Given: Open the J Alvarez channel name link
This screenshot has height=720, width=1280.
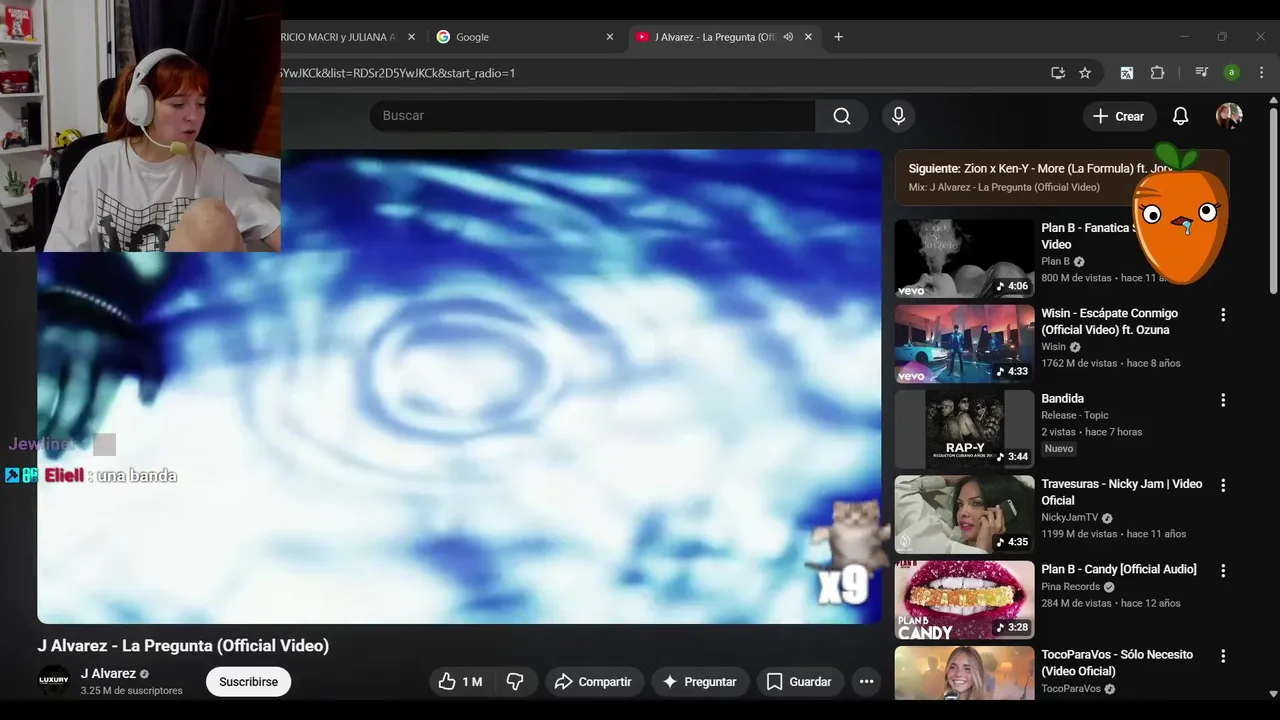Looking at the screenshot, I should click(108, 674).
